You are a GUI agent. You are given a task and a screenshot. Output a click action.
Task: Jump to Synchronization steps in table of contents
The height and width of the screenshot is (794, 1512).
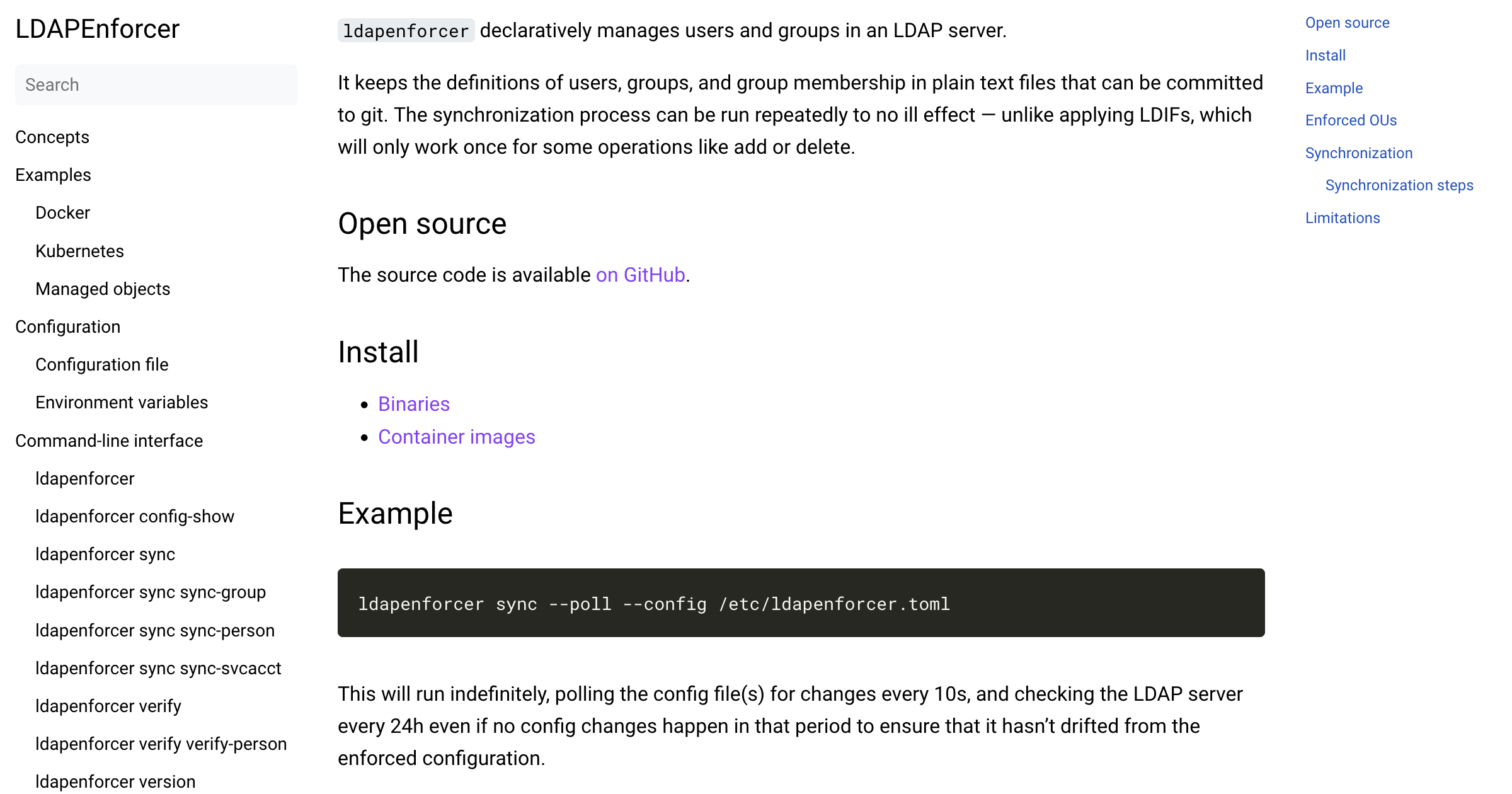(x=1399, y=185)
